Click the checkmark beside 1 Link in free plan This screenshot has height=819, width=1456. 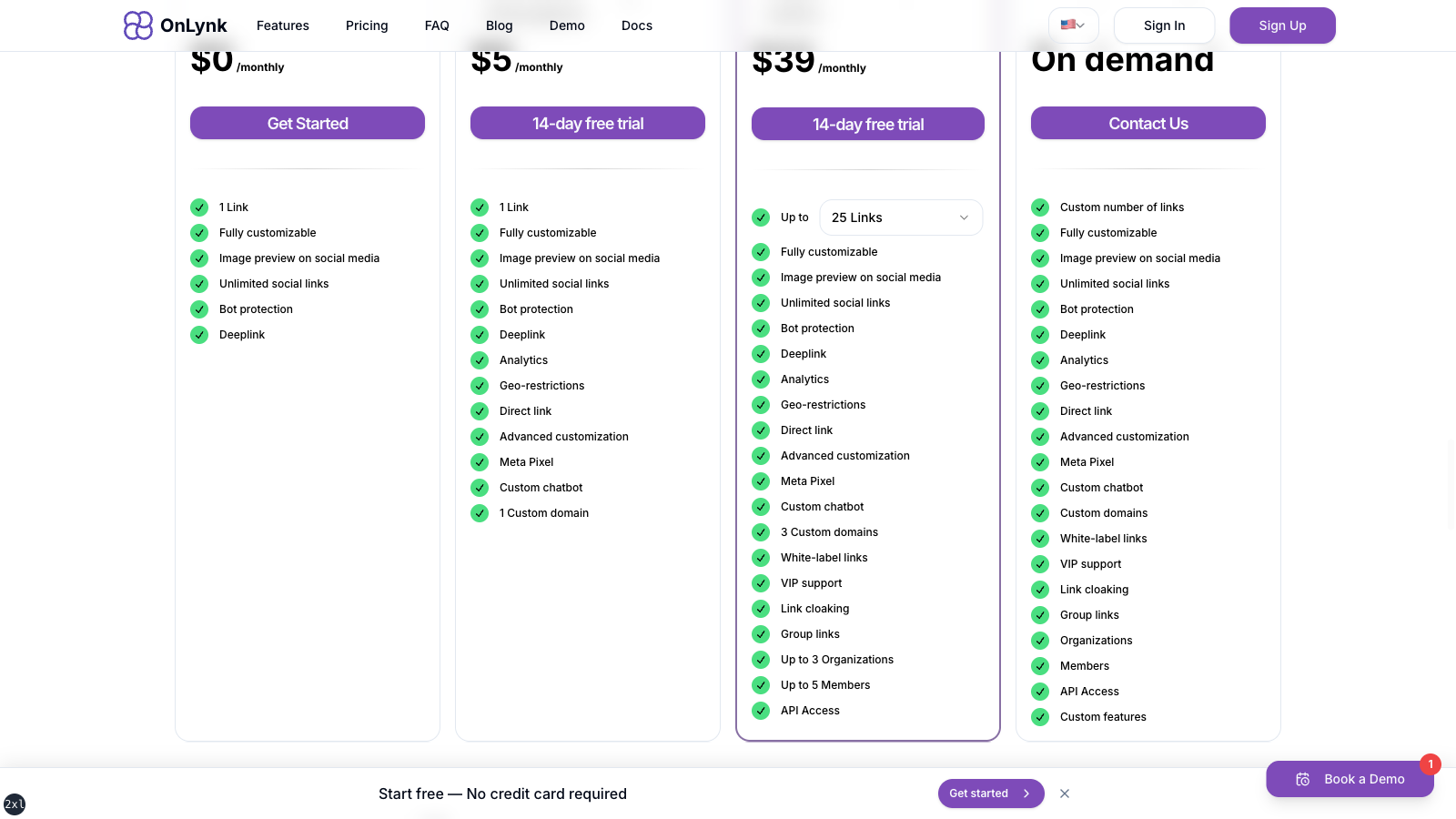[x=199, y=207]
